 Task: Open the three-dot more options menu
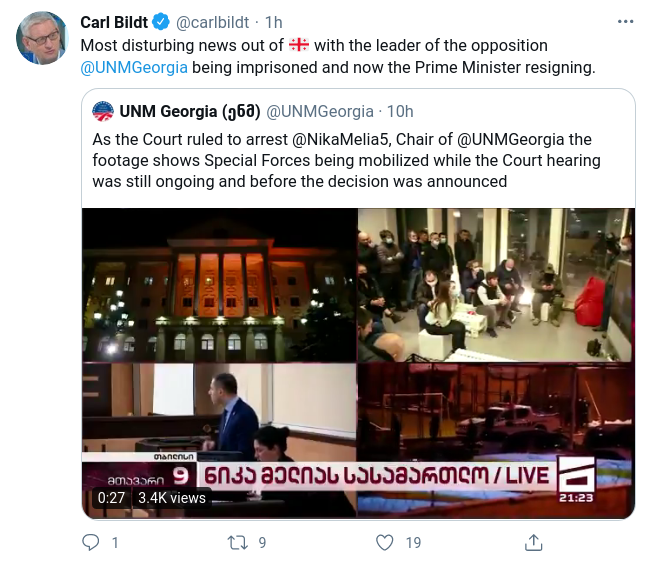(x=625, y=22)
